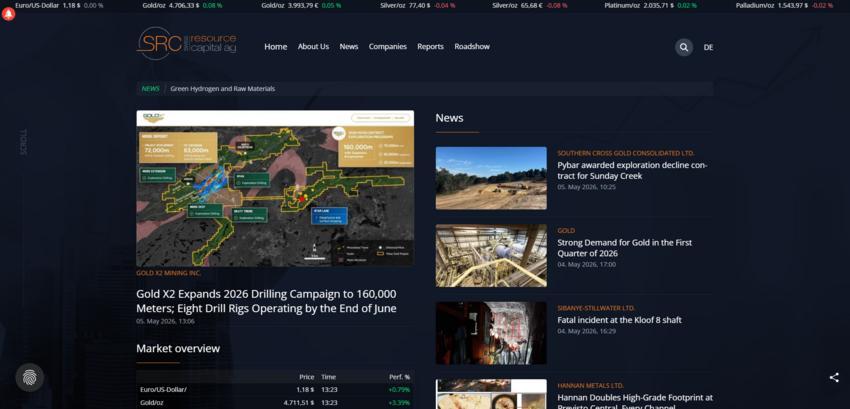
Task: Click Gold/oz 3.993,79 € in top ticker
Action: (x=301, y=5)
